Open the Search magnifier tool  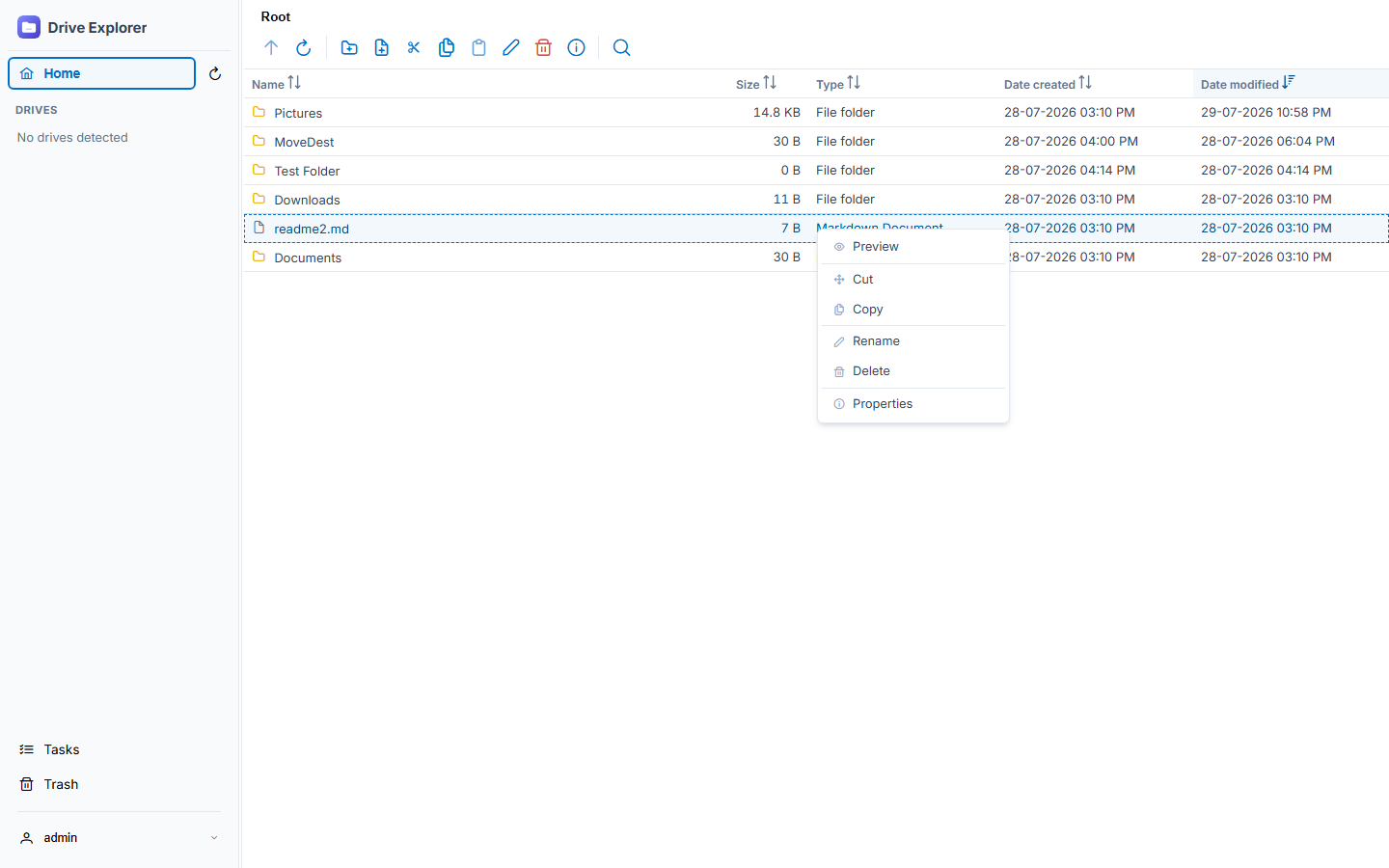(x=622, y=47)
